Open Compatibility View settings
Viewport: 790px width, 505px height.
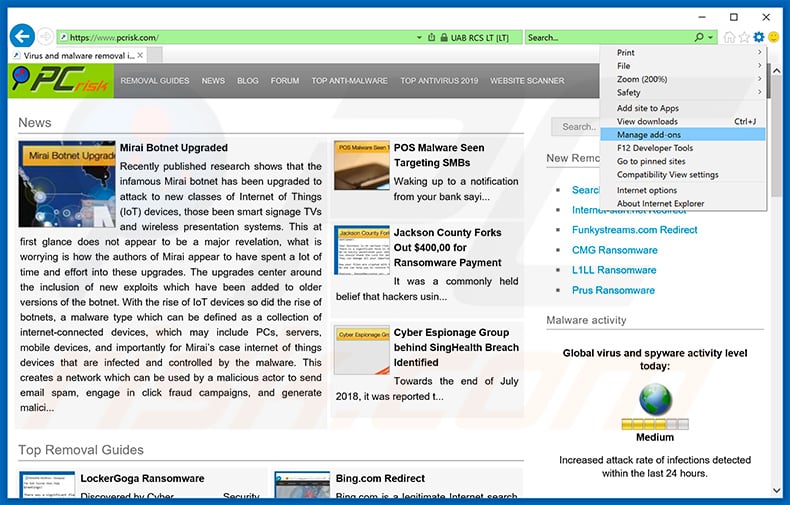pos(683,174)
